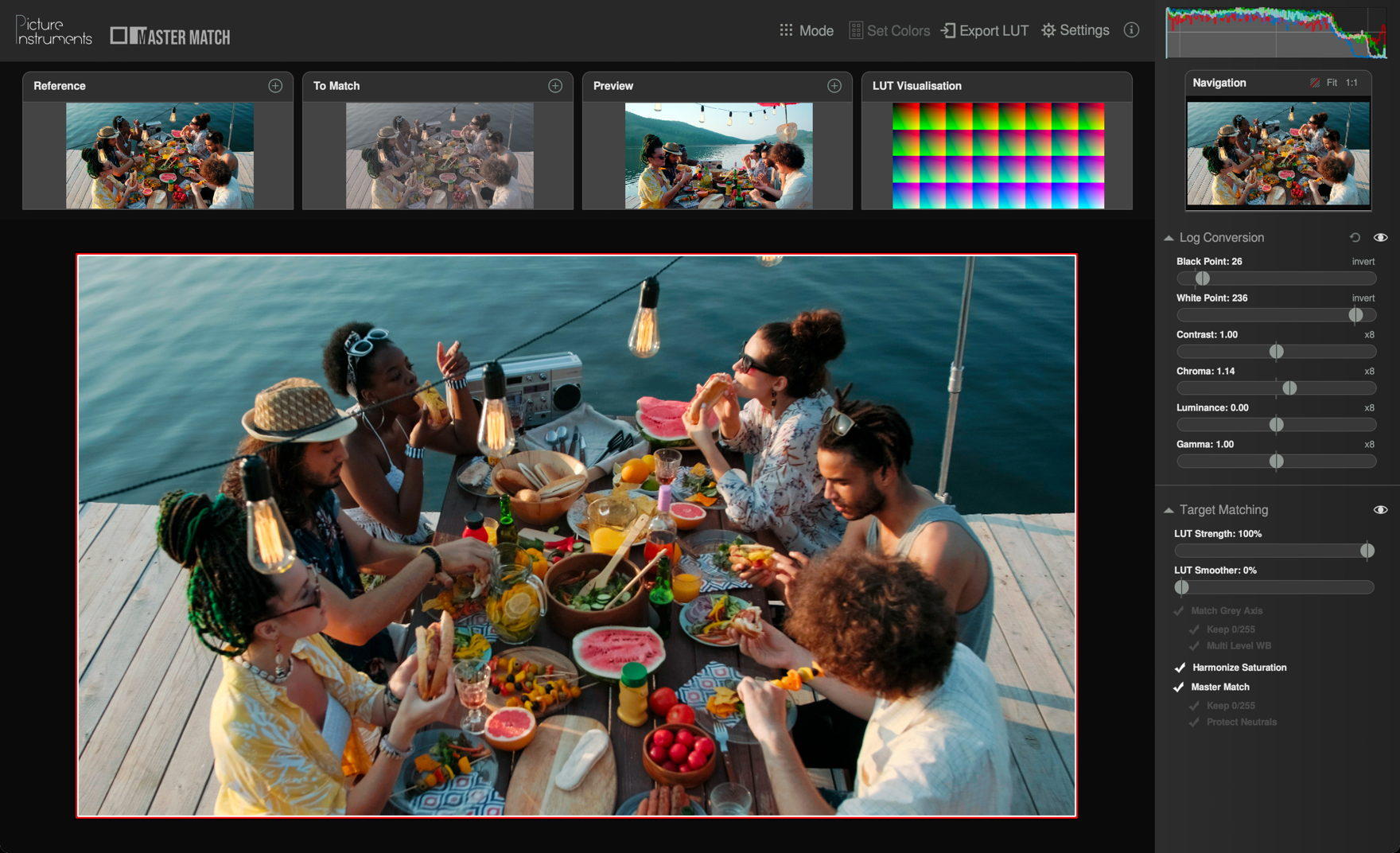The width and height of the screenshot is (1400, 853).
Task: Select the LUT Visualisation color grid thumbnail
Action: point(997,156)
